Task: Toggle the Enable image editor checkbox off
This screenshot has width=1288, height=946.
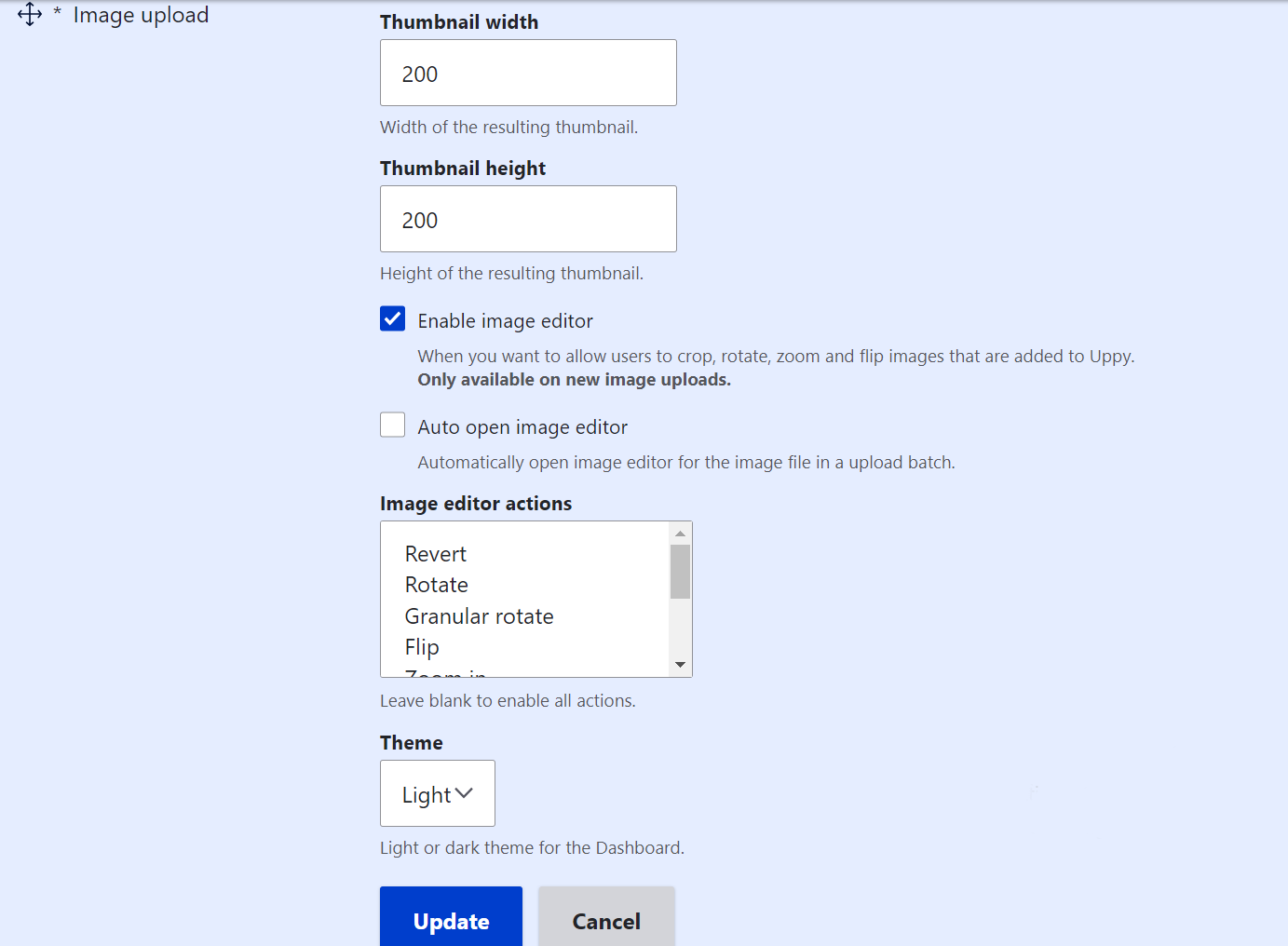Action: click(x=392, y=318)
